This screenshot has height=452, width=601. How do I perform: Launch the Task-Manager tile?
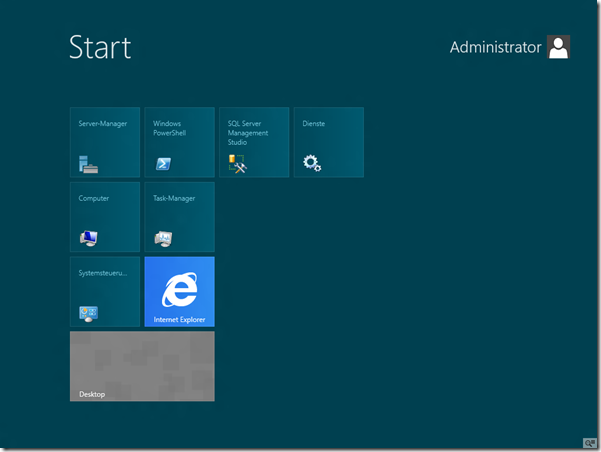point(179,217)
